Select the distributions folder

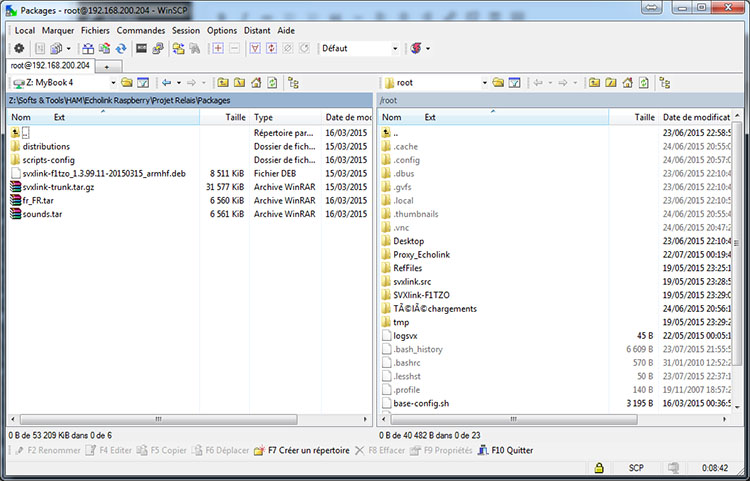(46, 146)
